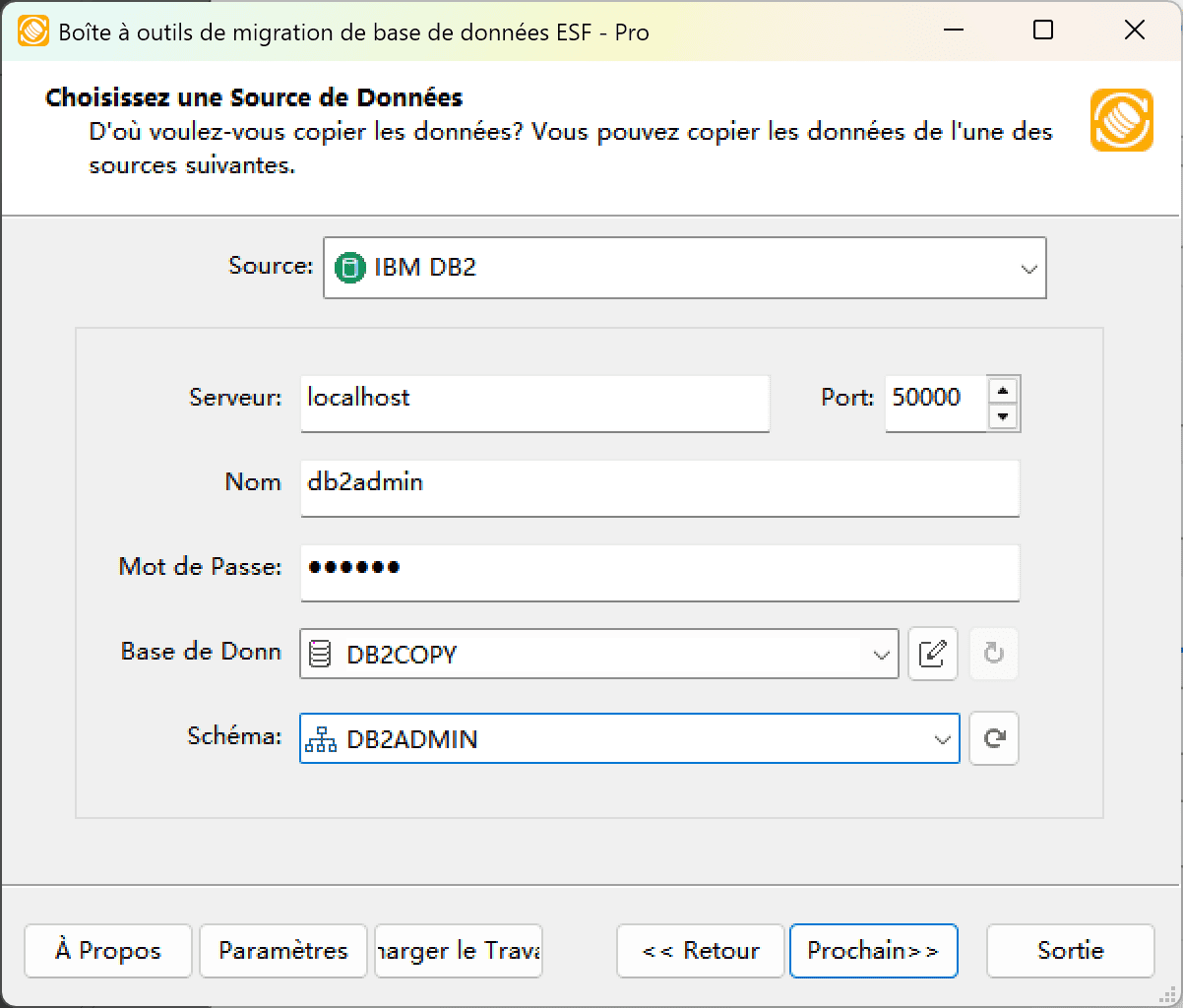Image resolution: width=1183 pixels, height=1008 pixels.
Task: Click the ESF toolbox logo in the corner
Action: [1122, 120]
